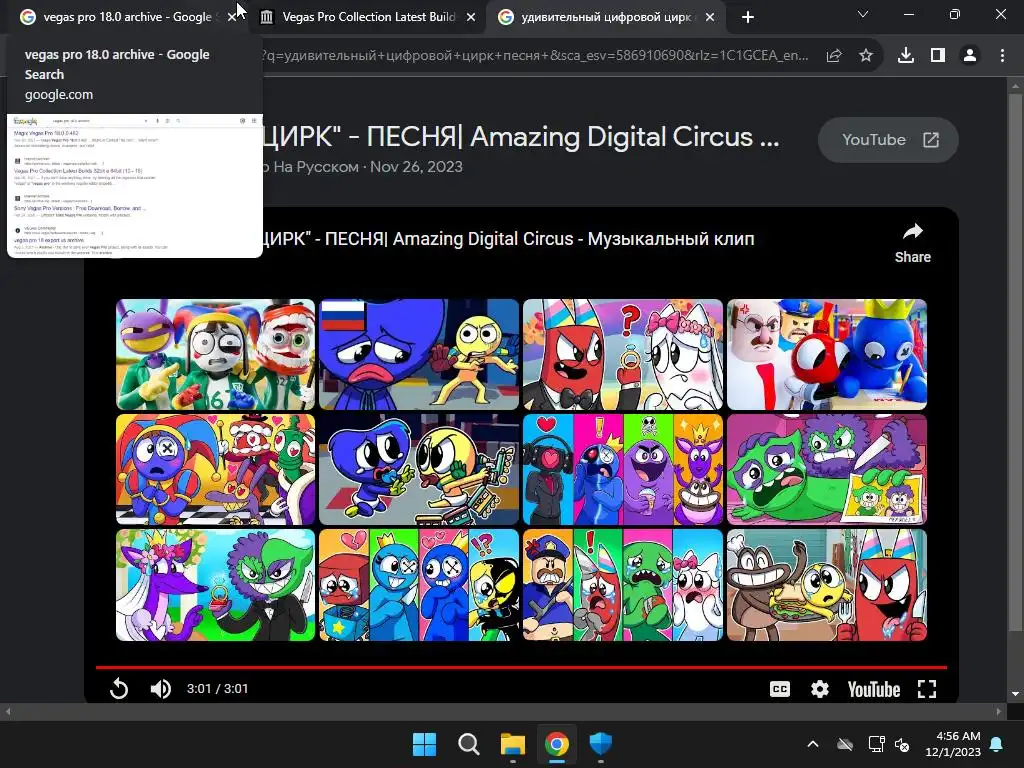Open the clock showing 4:56 AM
Screen dimensions: 1024x768
(x=953, y=744)
